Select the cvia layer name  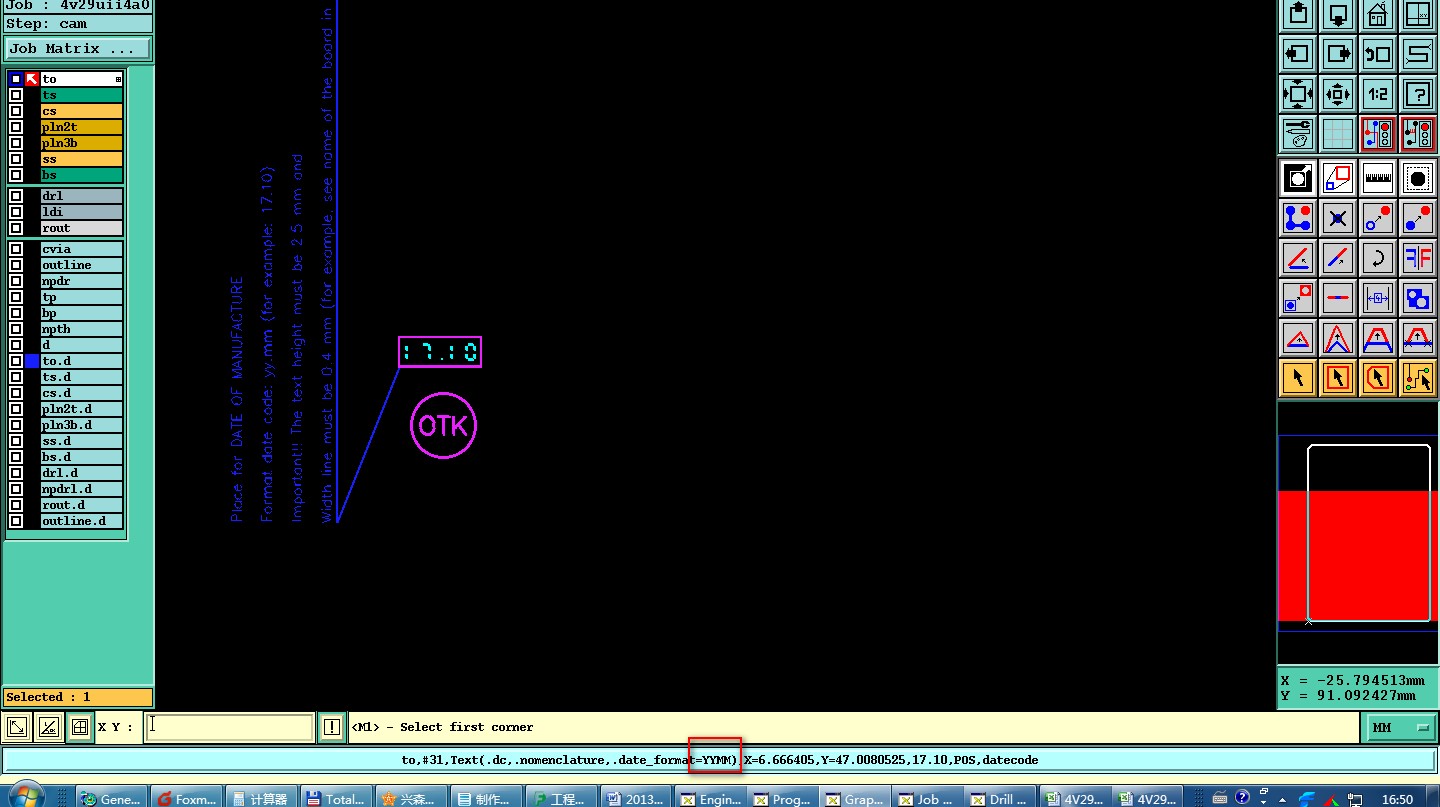82,249
